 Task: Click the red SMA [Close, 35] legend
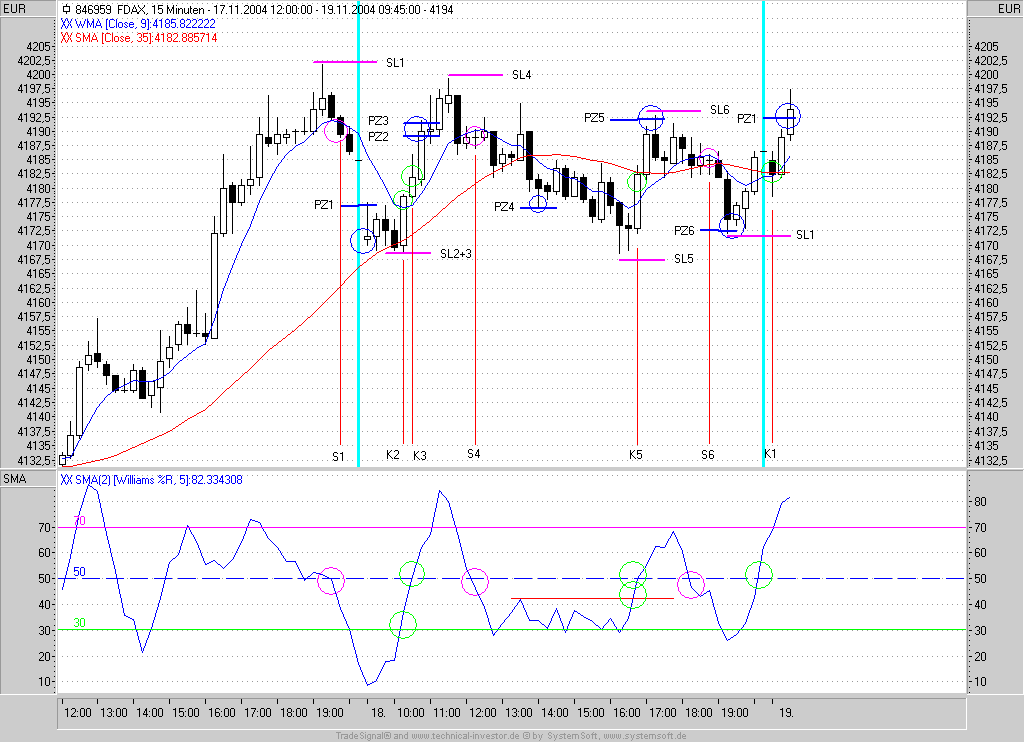[139, 37]
